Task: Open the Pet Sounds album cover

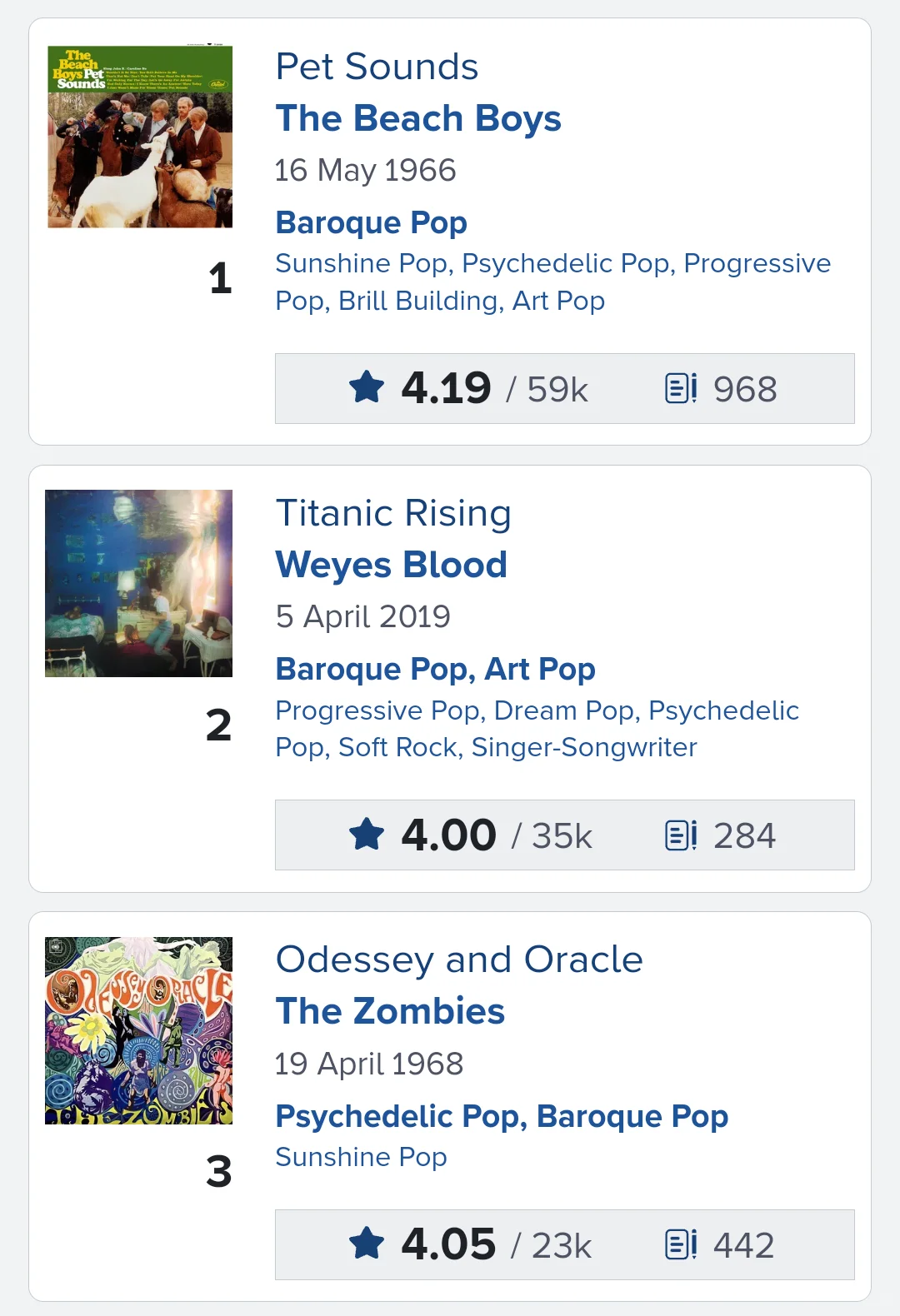Action: 140,137
